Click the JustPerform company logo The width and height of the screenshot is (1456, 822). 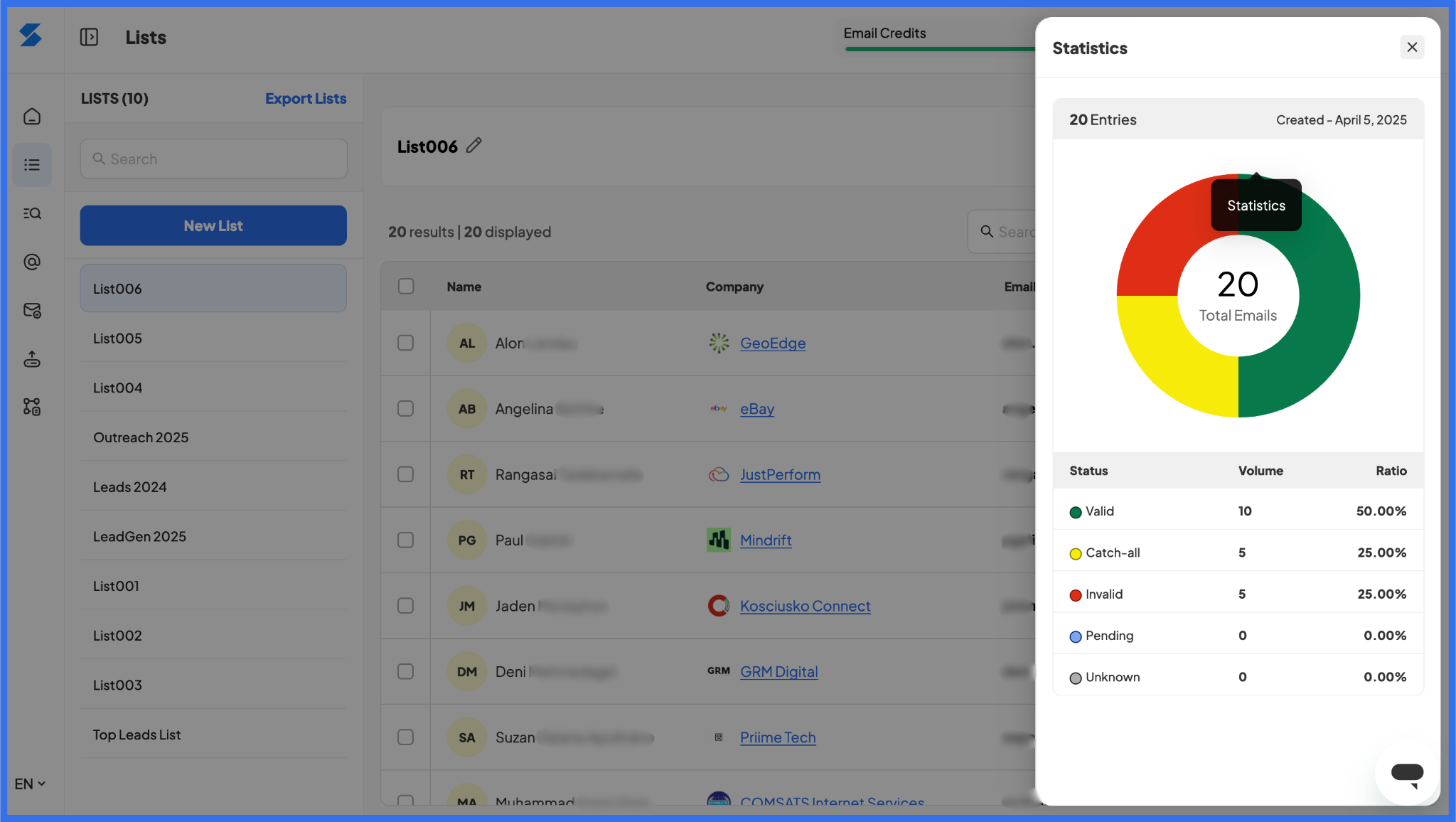point(719,474)
